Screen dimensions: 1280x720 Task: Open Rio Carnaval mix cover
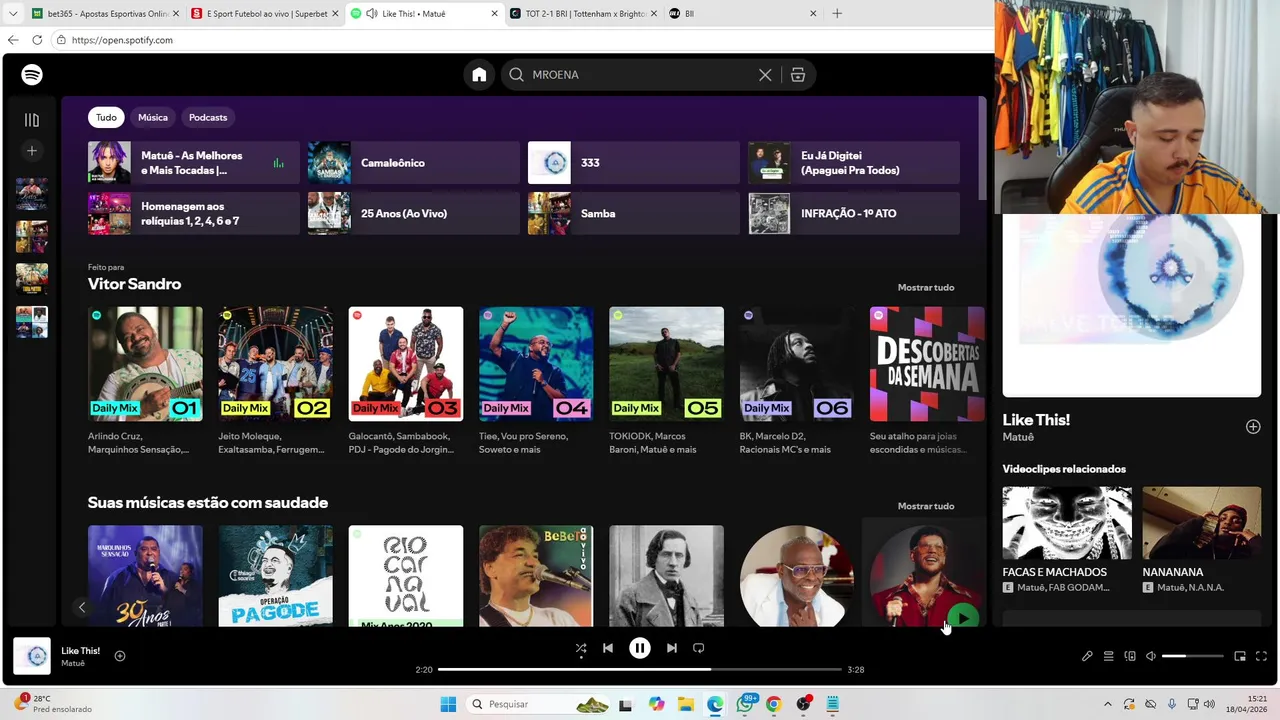tap(406, 576)
